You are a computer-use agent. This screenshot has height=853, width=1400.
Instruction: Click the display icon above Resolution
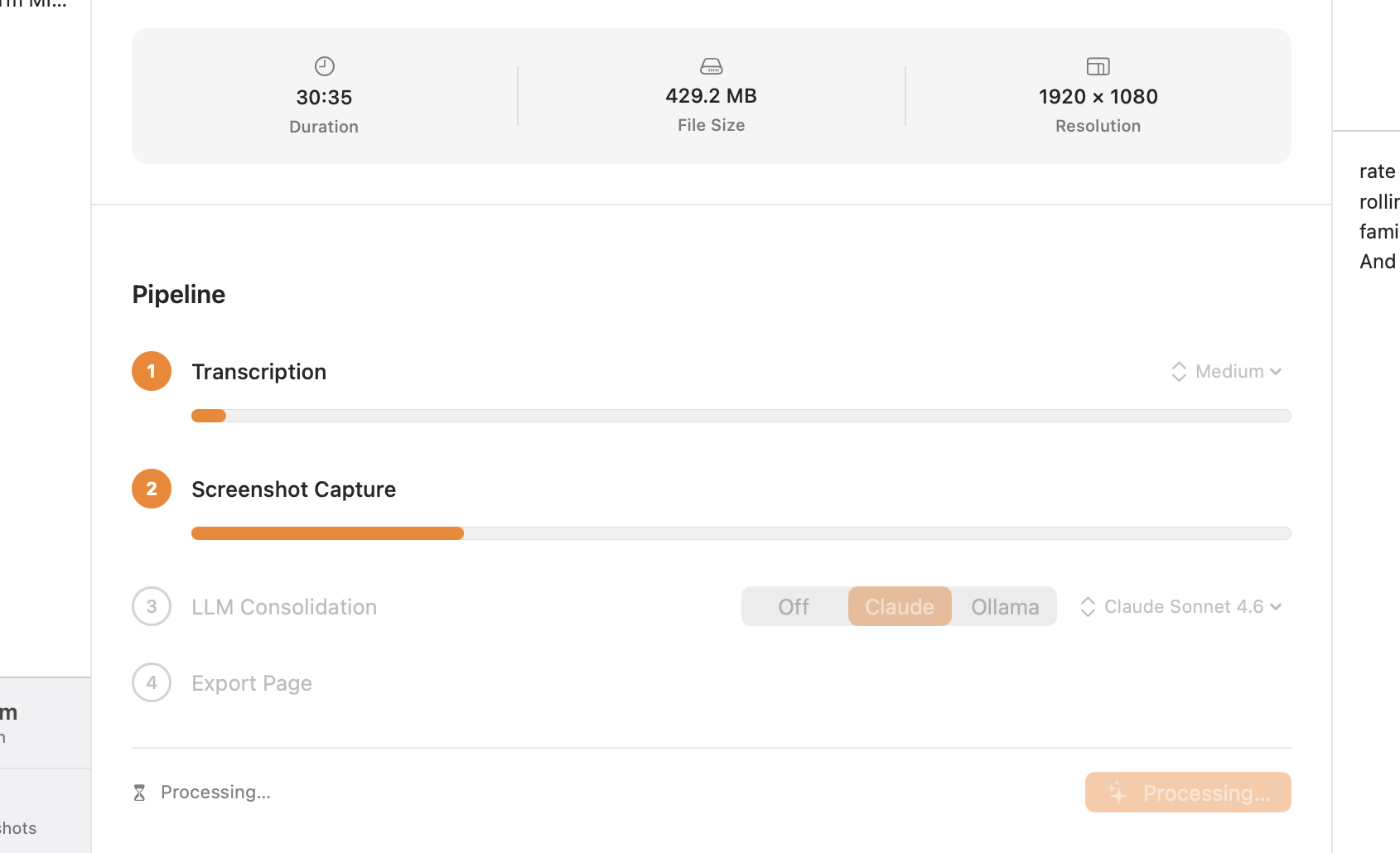[1098, 66]
